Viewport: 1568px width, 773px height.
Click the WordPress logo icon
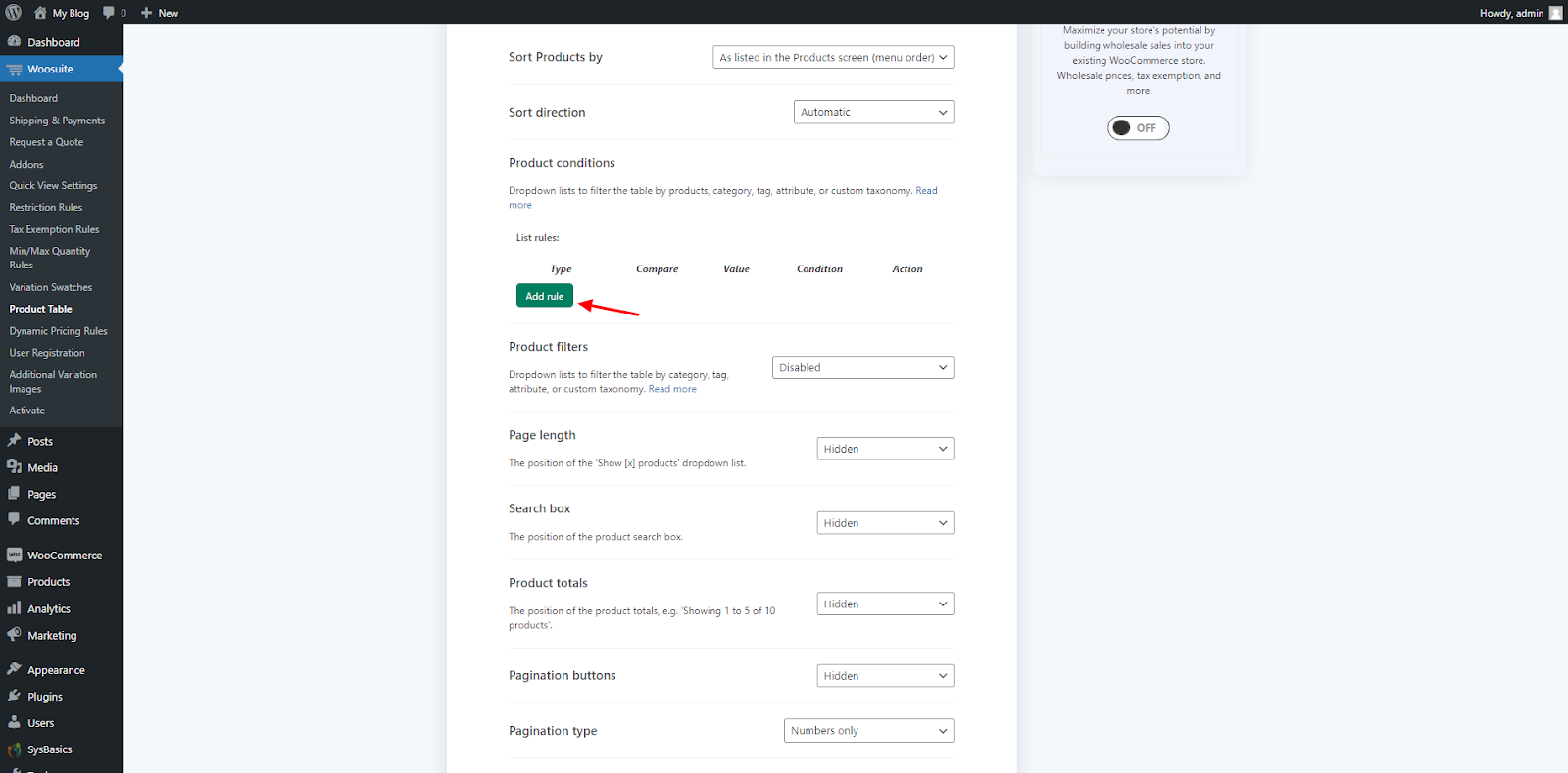[14, 13]
